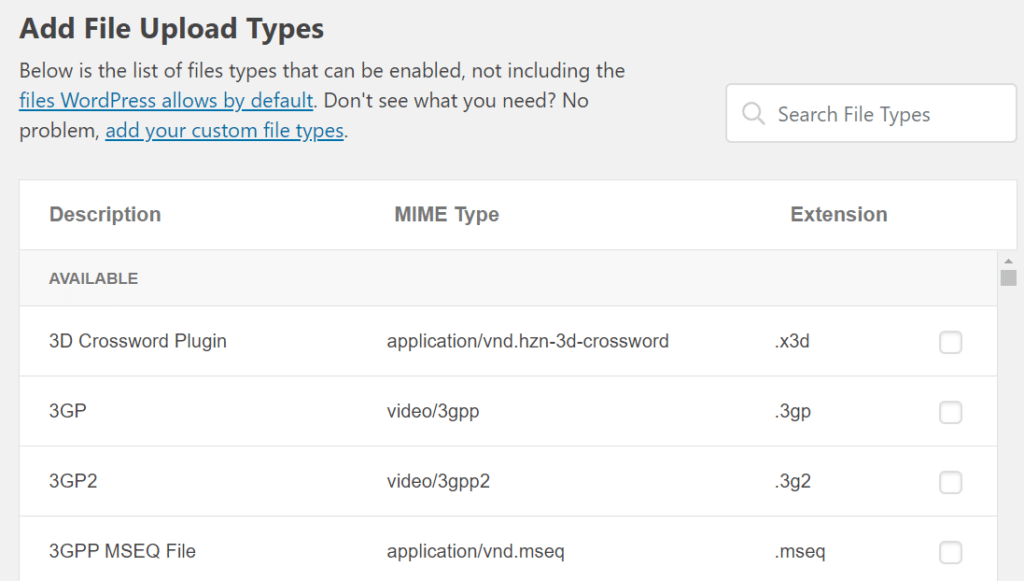Follow the add your custom file types link
The height and width of the screenshot is (581, 1024).
(224, 130)
